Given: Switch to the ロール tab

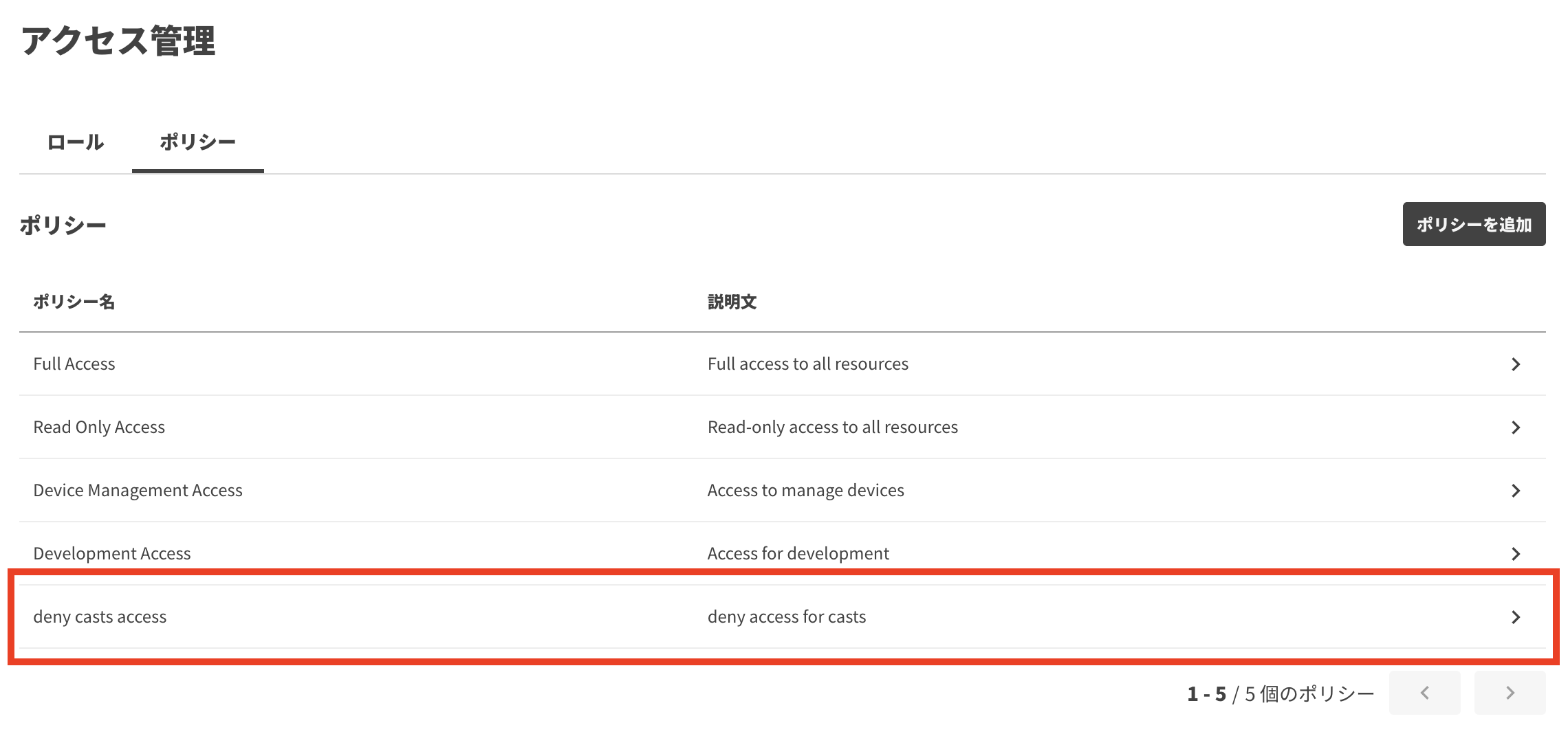Looking at the screenshot, I should tap(75, 142).
